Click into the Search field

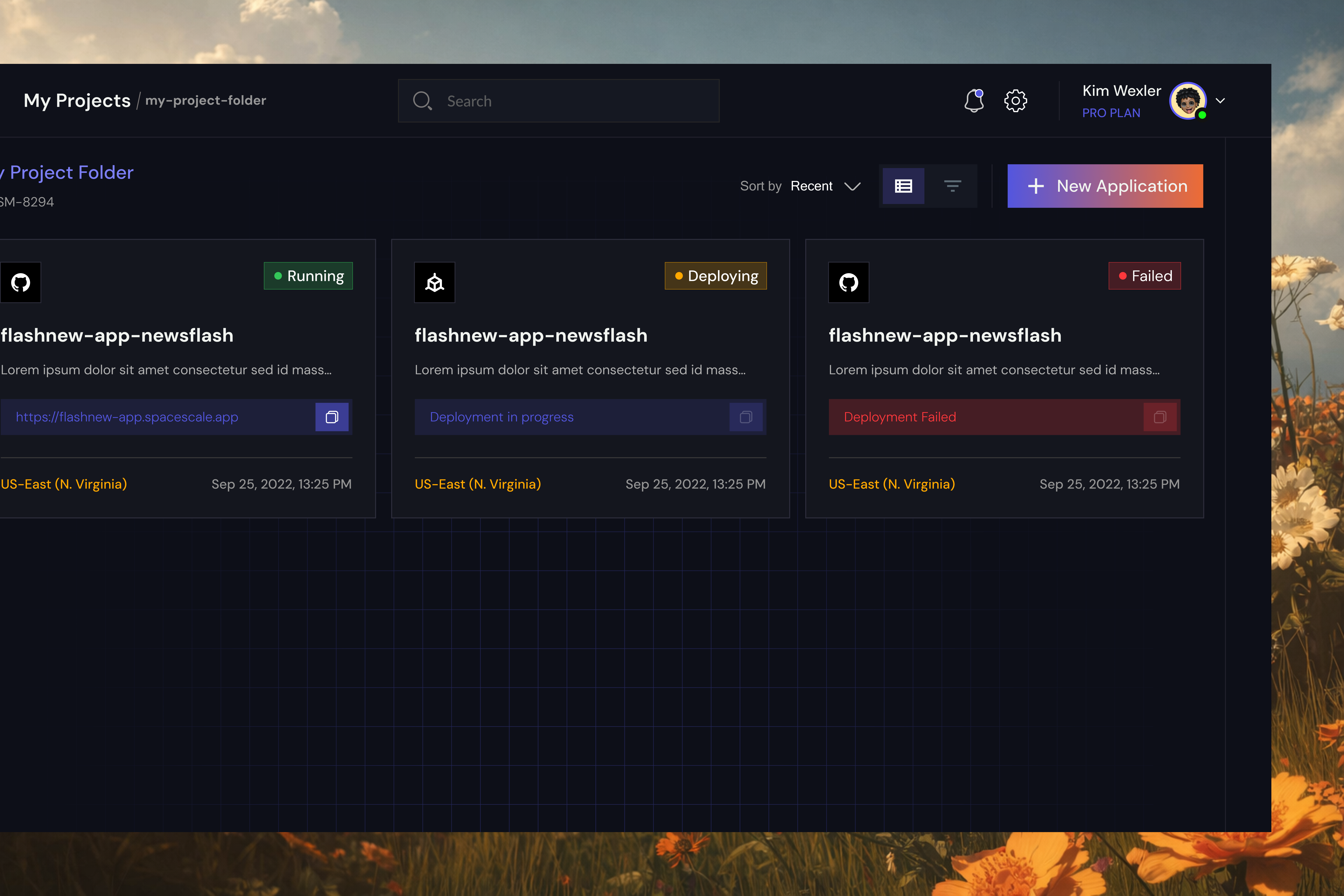coord(571,101)
